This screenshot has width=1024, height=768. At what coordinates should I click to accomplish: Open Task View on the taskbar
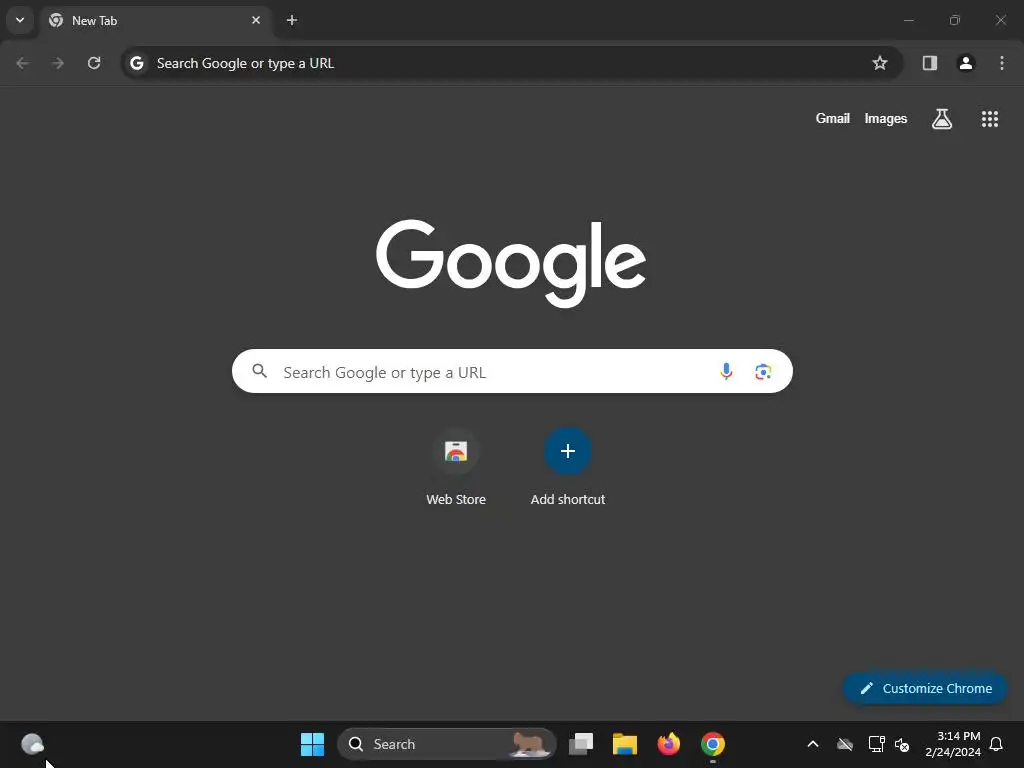581,744
